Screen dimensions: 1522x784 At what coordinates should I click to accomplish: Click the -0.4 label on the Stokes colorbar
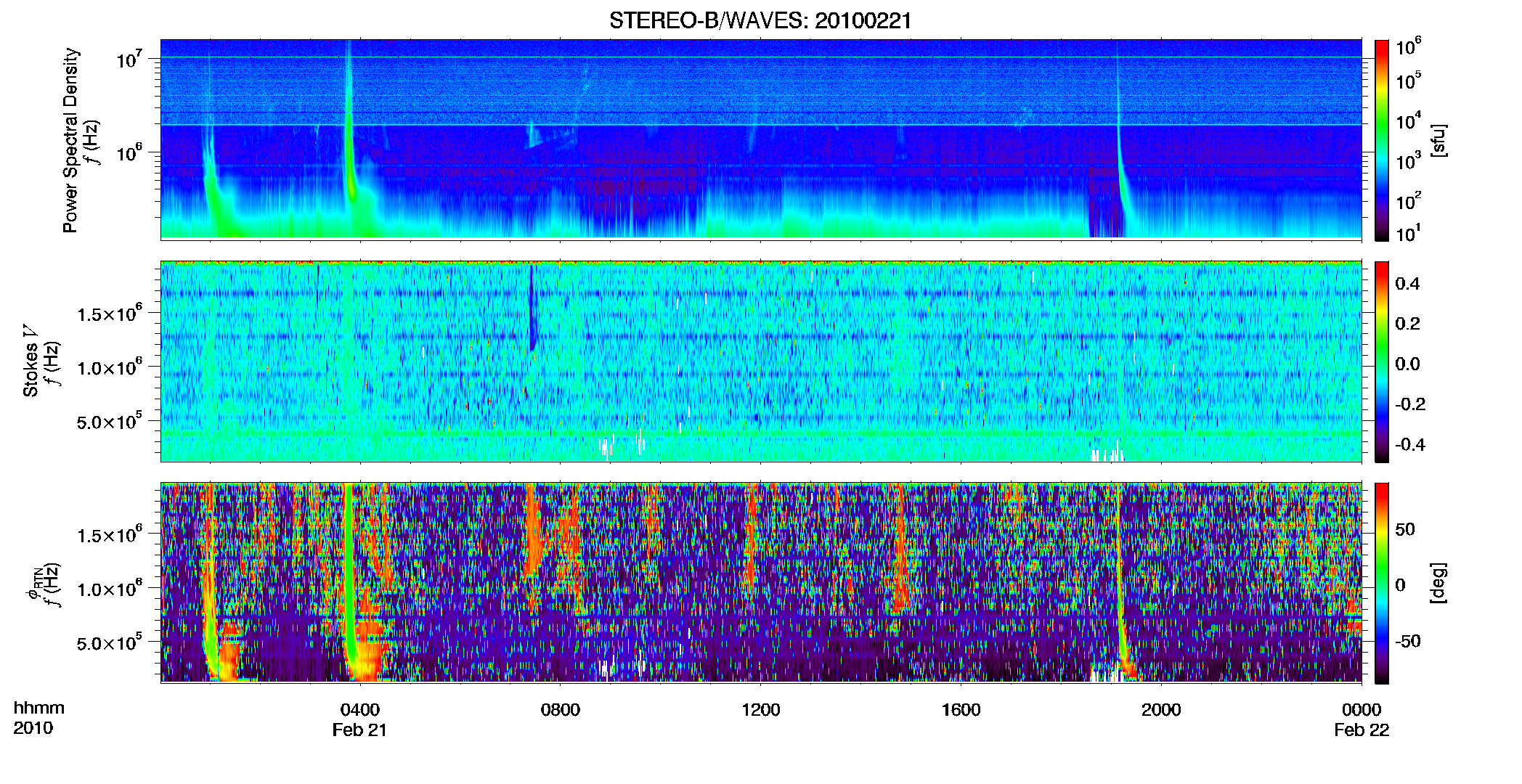1410,444
